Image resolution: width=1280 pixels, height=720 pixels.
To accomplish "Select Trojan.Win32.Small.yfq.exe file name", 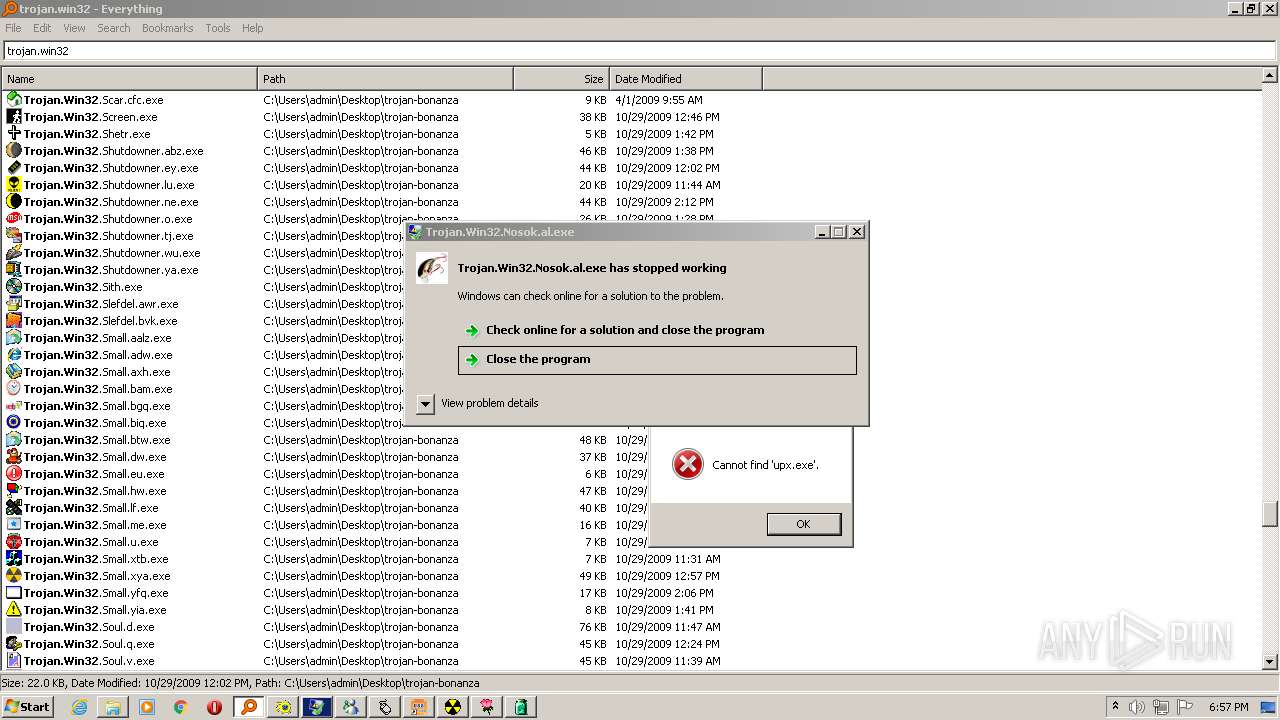I will tap(96, 593).
